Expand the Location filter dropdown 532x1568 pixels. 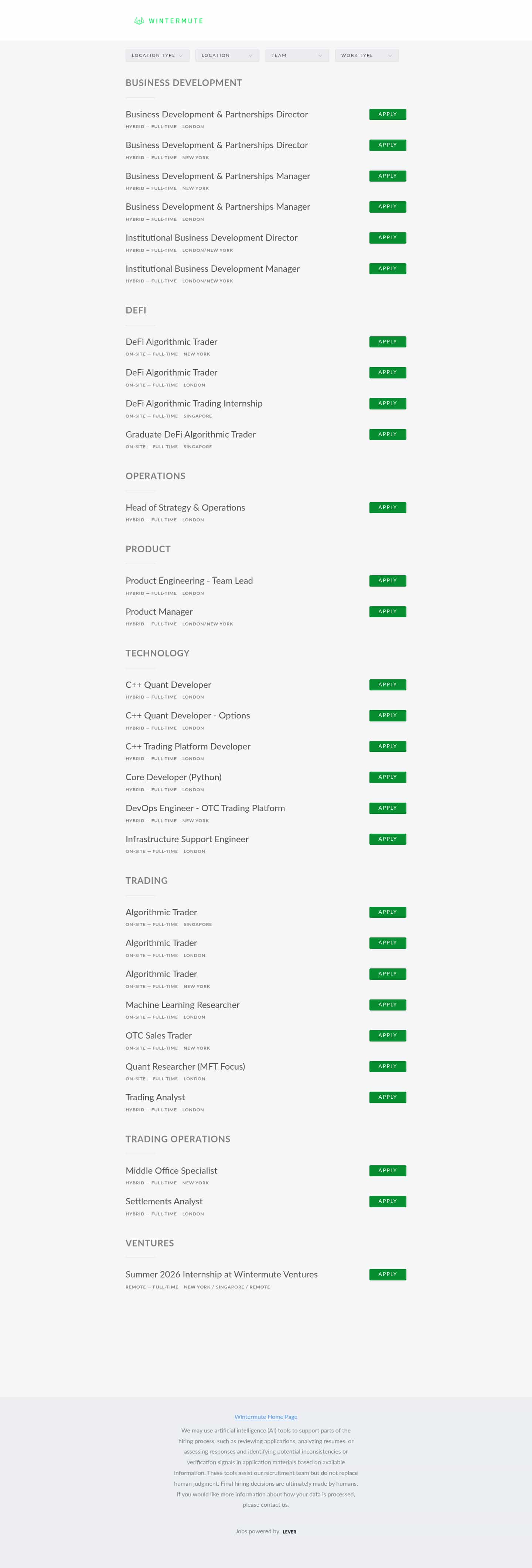point(227,55)
